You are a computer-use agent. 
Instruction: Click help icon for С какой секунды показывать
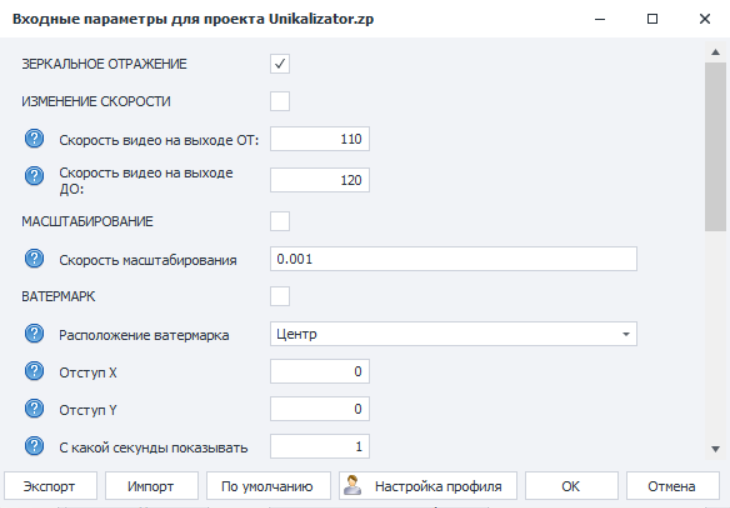33,446
